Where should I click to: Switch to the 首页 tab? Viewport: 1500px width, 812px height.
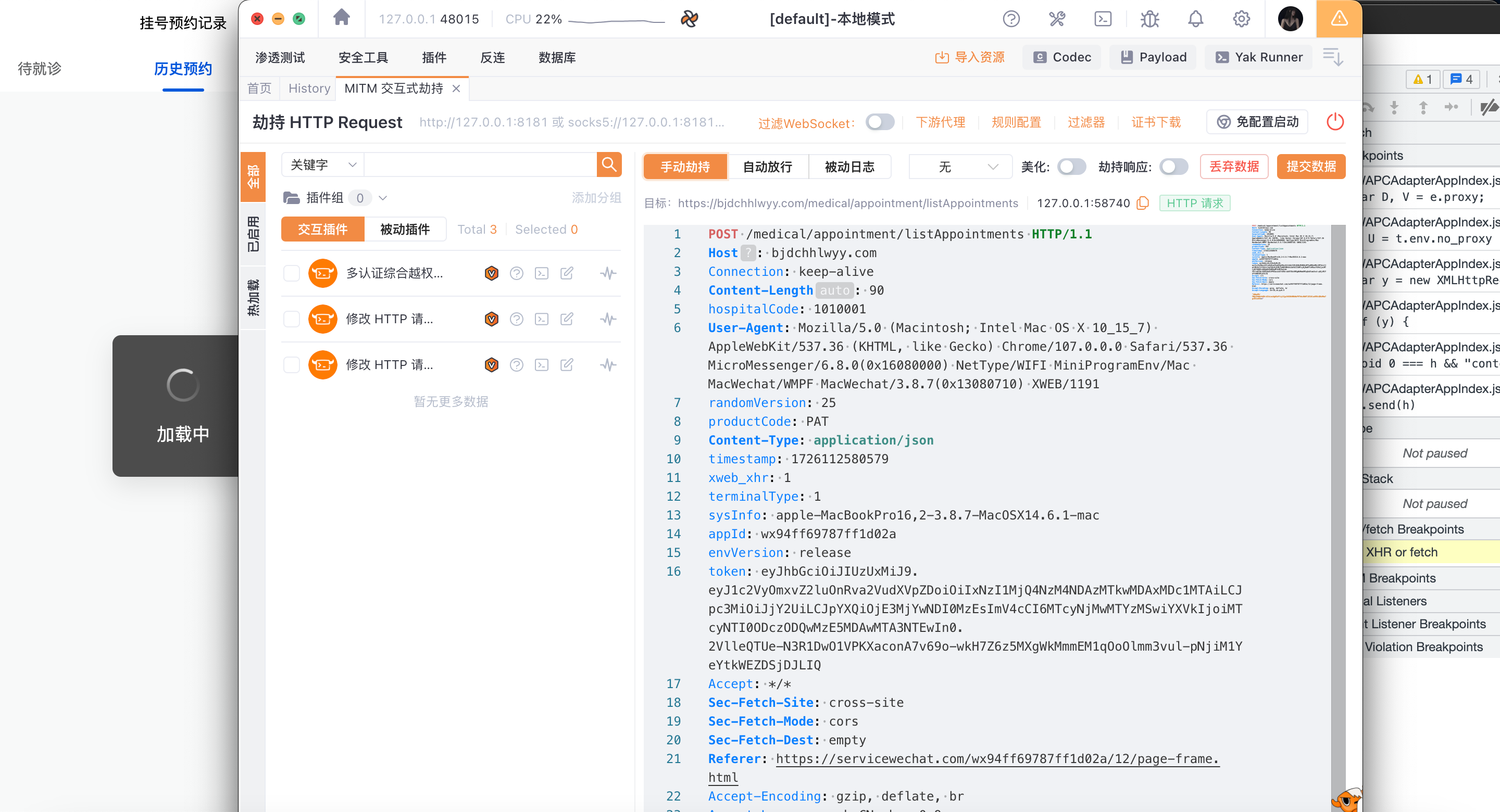tap(259, 88)
